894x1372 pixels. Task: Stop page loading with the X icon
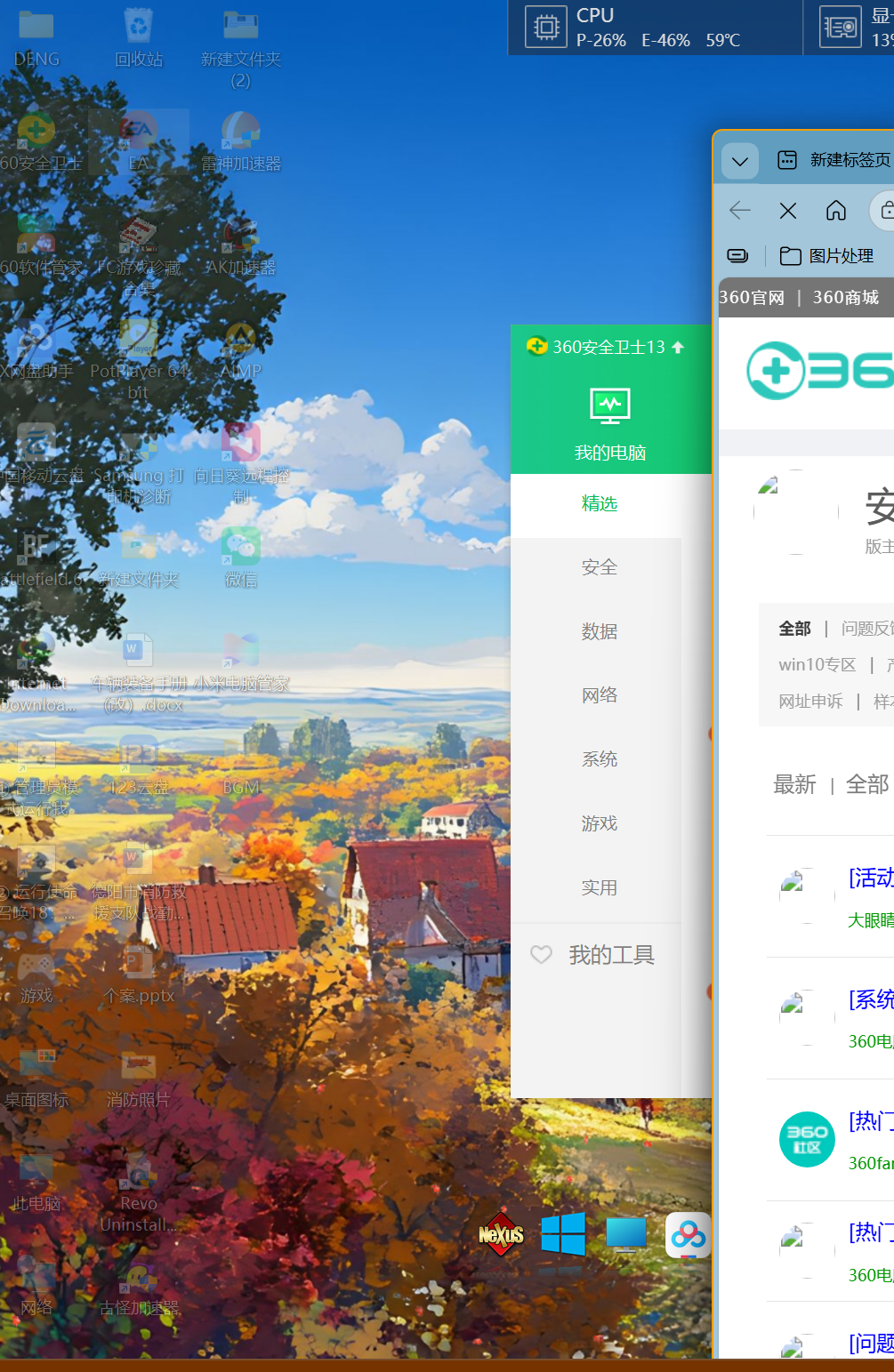(x=787, y=211)
